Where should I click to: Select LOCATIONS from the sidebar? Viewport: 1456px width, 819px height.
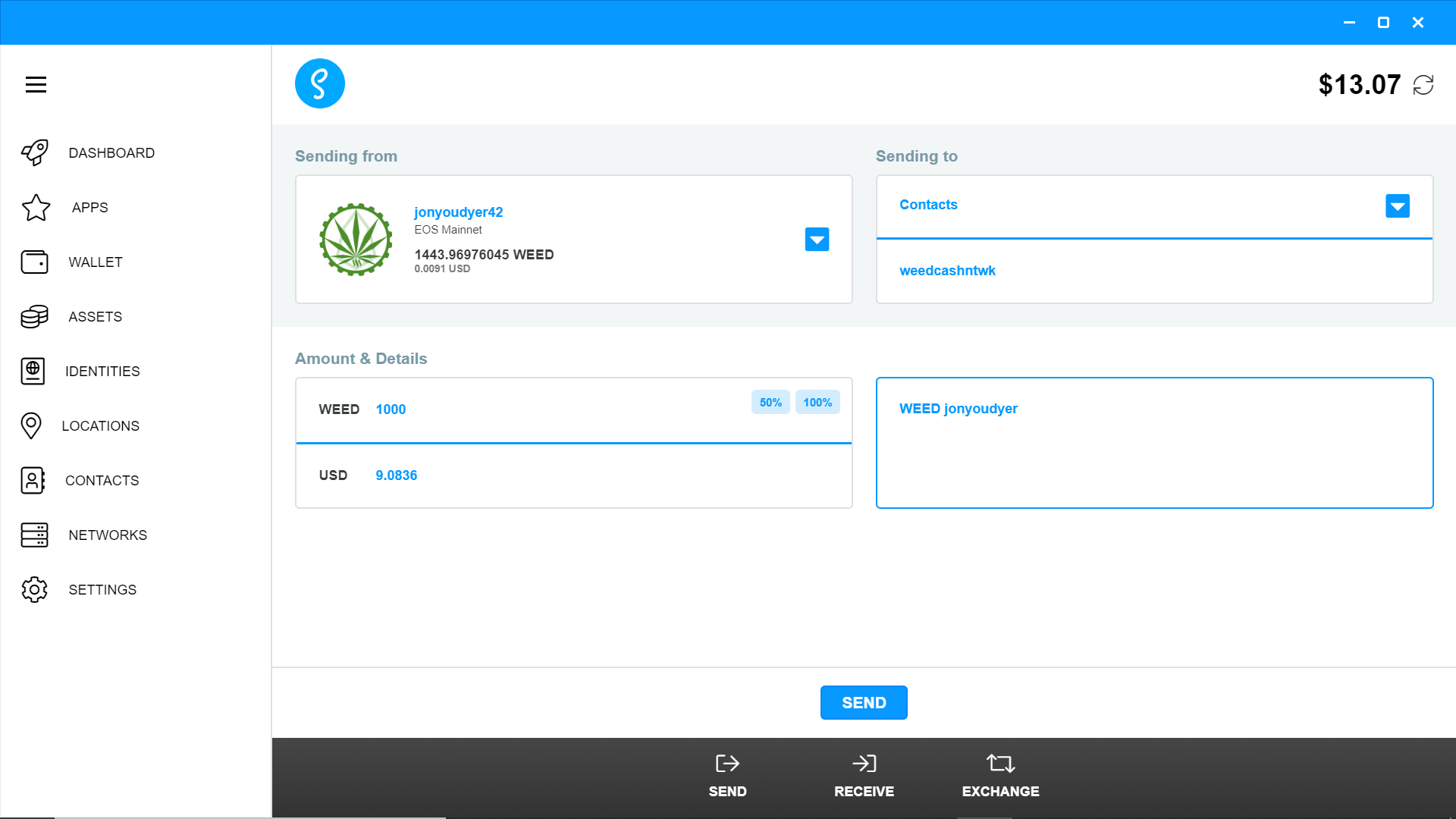[101, 425]
